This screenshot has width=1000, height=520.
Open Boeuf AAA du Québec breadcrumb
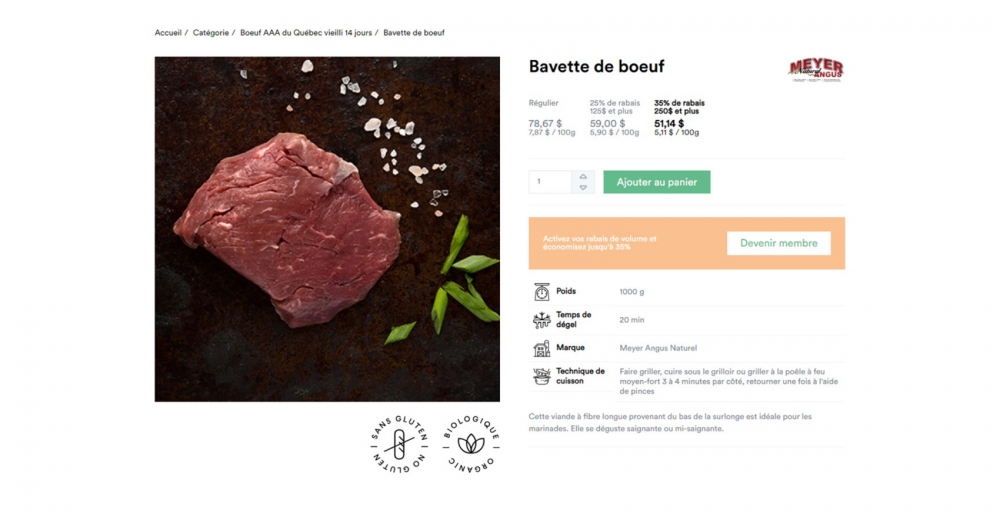305,33
